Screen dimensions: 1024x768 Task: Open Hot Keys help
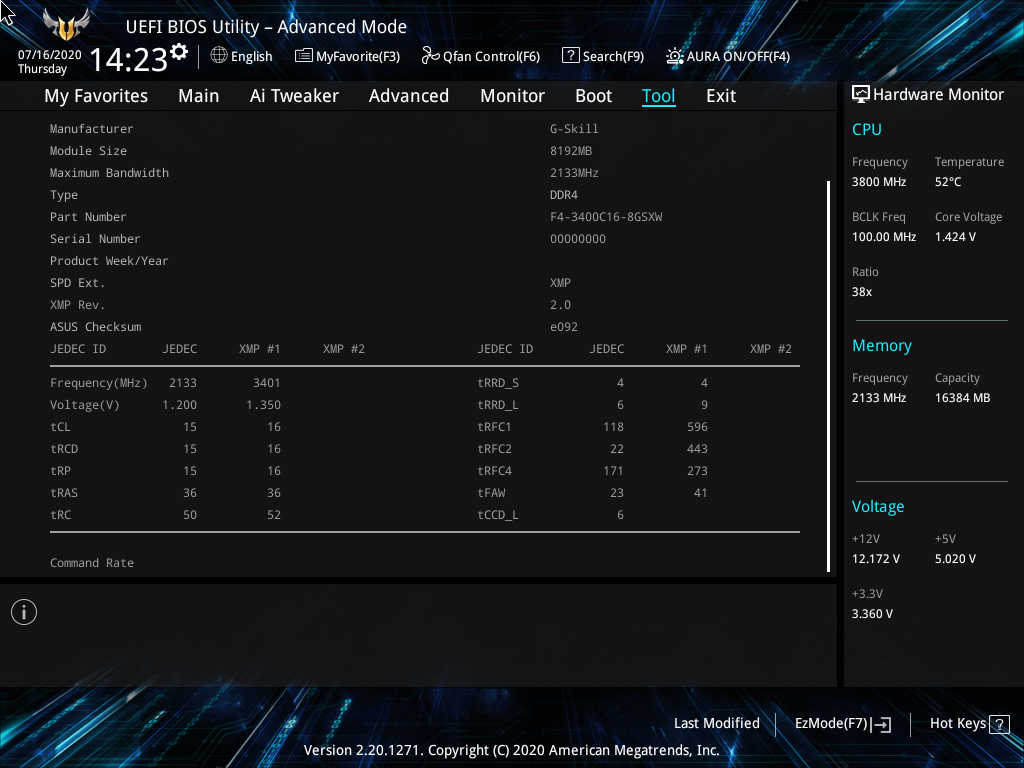click(x=969, y=724)
